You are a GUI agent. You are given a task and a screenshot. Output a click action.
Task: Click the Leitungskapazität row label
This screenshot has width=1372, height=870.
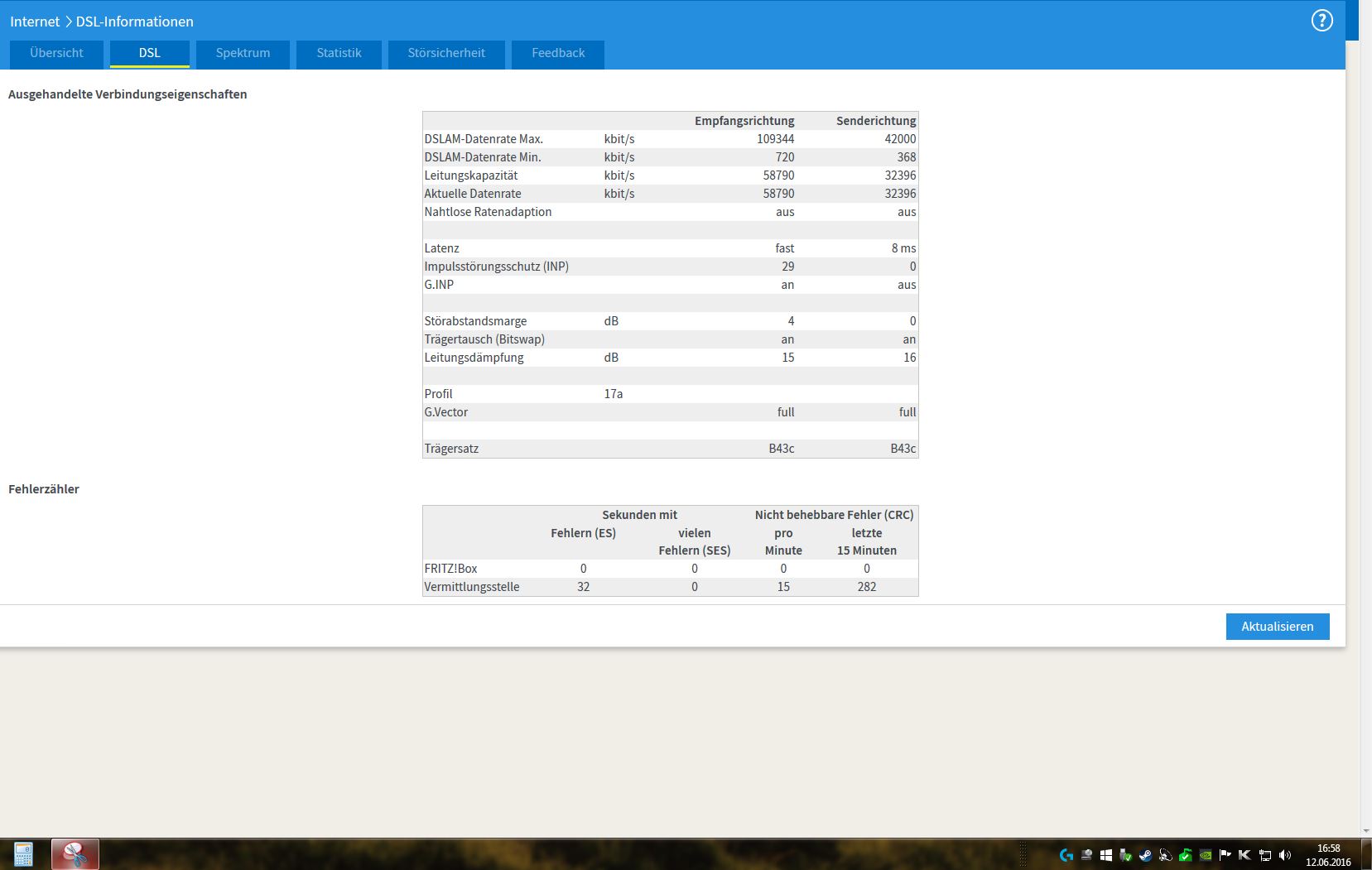click(471, 175)
